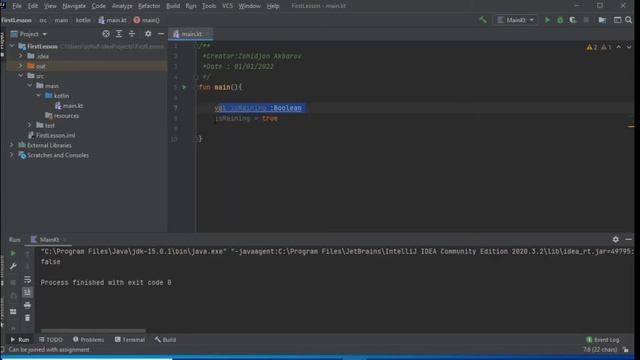
Task: Click Collapse All icon in Project panel
Action: pyautogui.click(x=132, y=34)
